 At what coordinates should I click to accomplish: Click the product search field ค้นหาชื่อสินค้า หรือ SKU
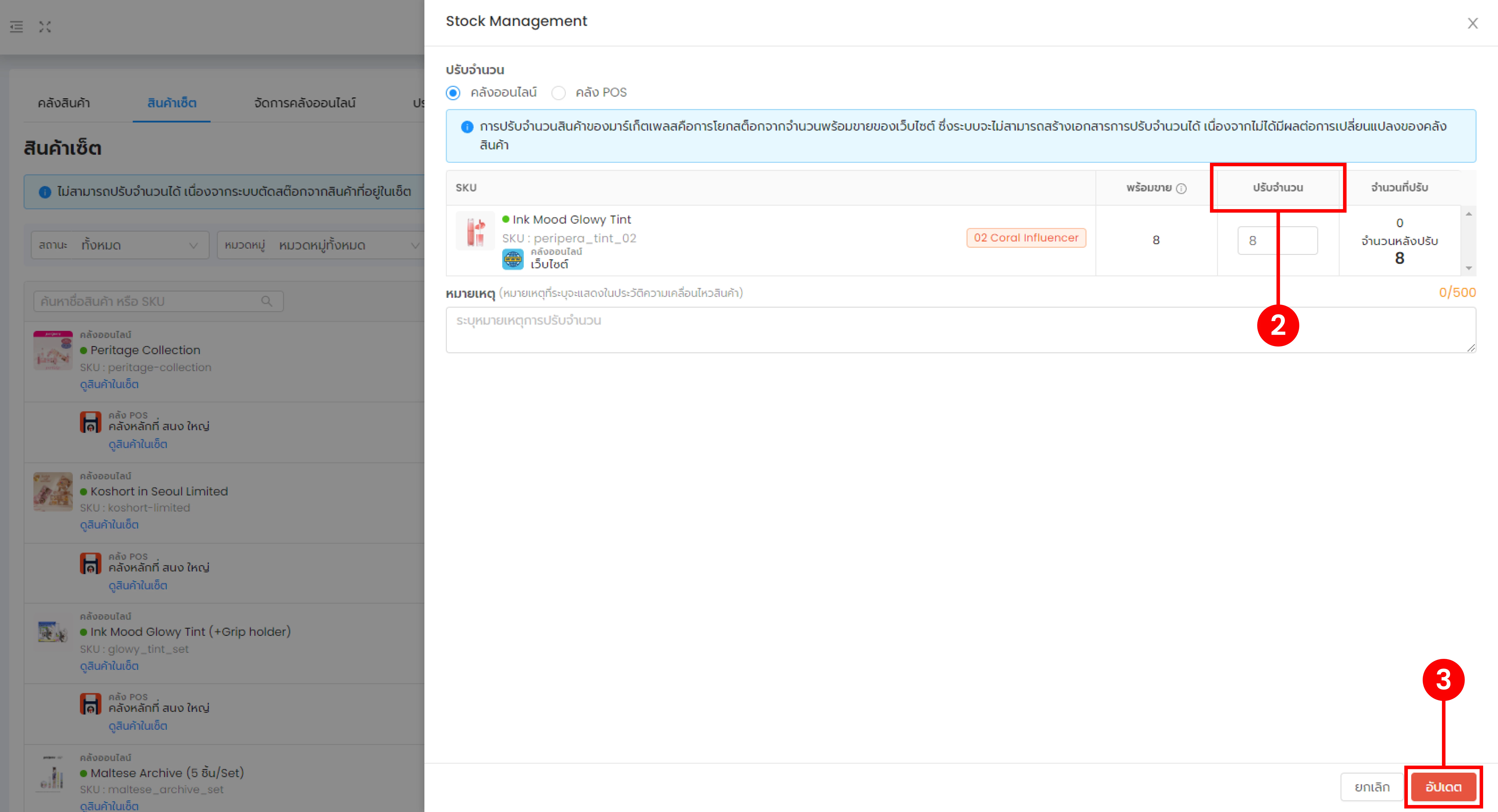coord(158,301)
